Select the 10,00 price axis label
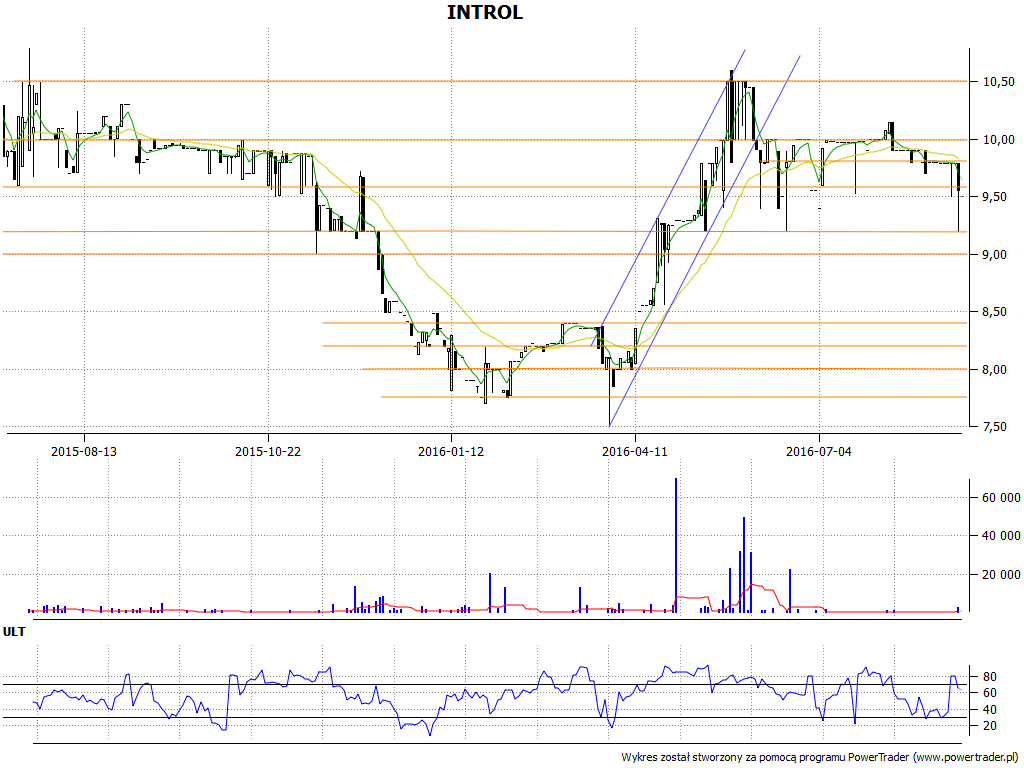The height and width of the screenshot is (768, 1024). coord(999,140)
